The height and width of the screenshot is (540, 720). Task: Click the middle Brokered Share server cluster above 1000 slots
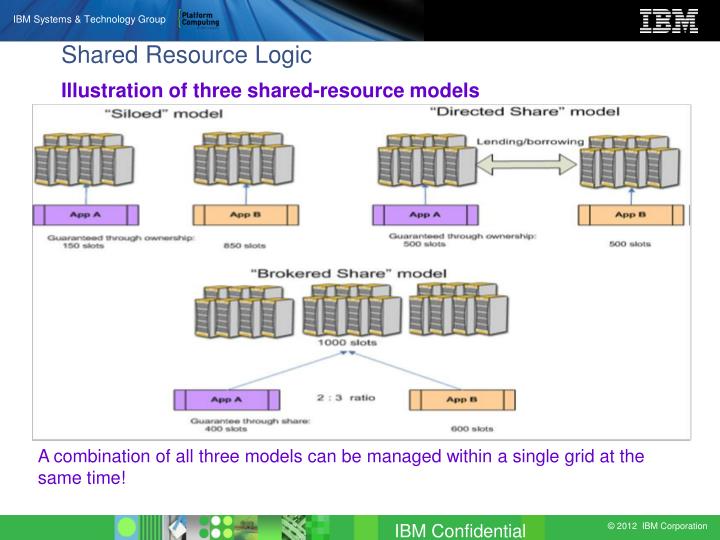click(x=352, y=310)
